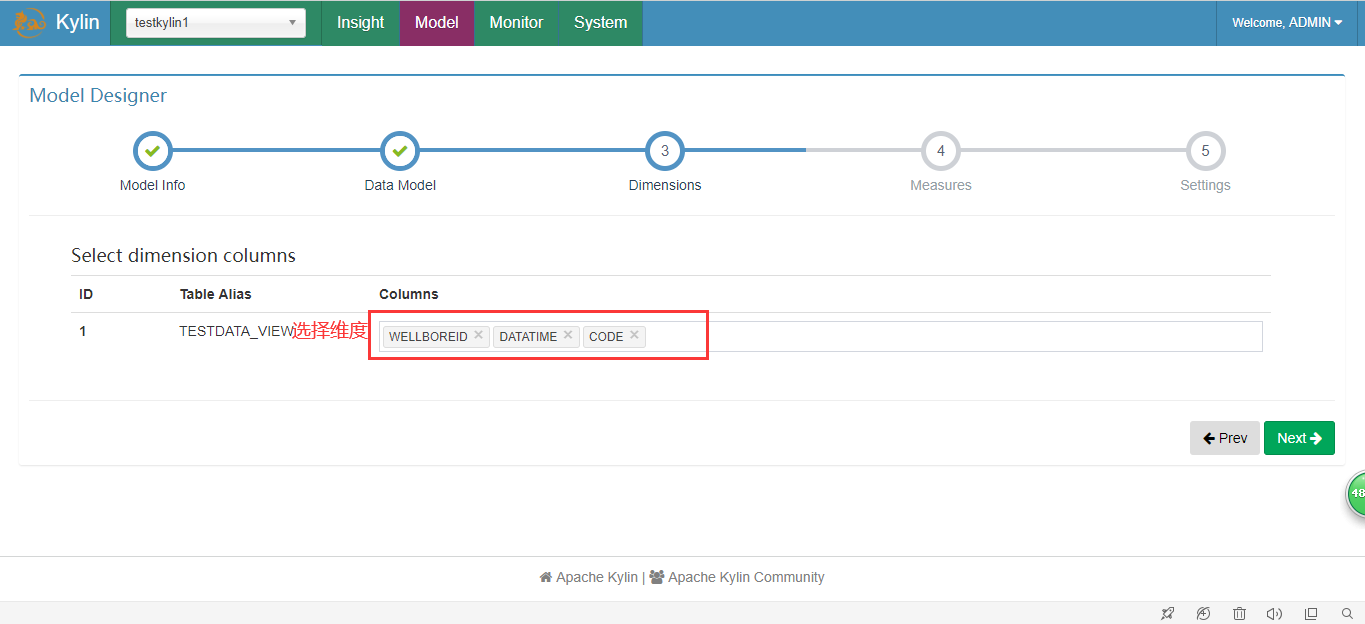Toggle the speaker sound icon
1365x624 pixels.
(1274, 613)
